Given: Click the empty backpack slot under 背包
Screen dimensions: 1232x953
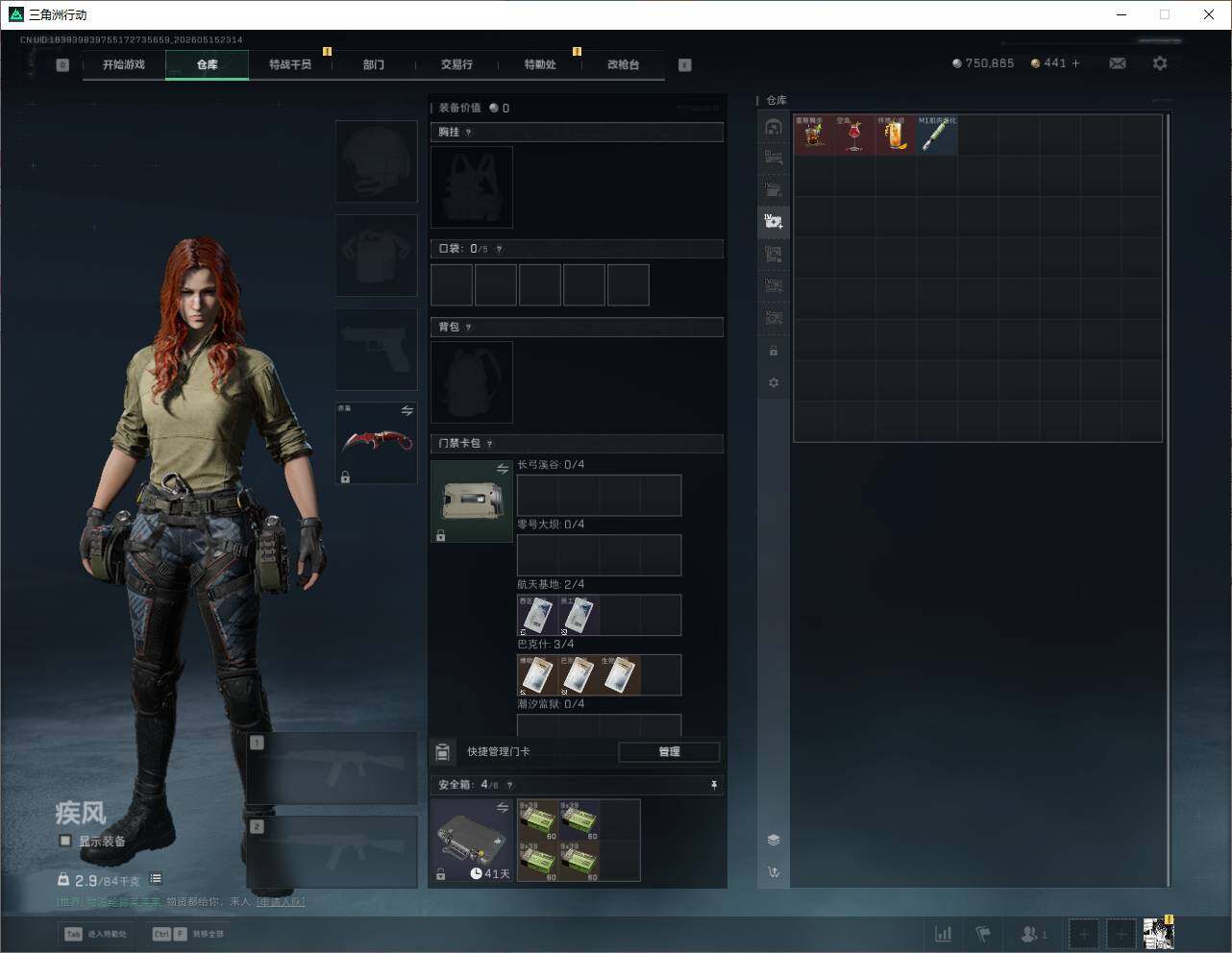Looking at the screenshot, I should (472, 382).
